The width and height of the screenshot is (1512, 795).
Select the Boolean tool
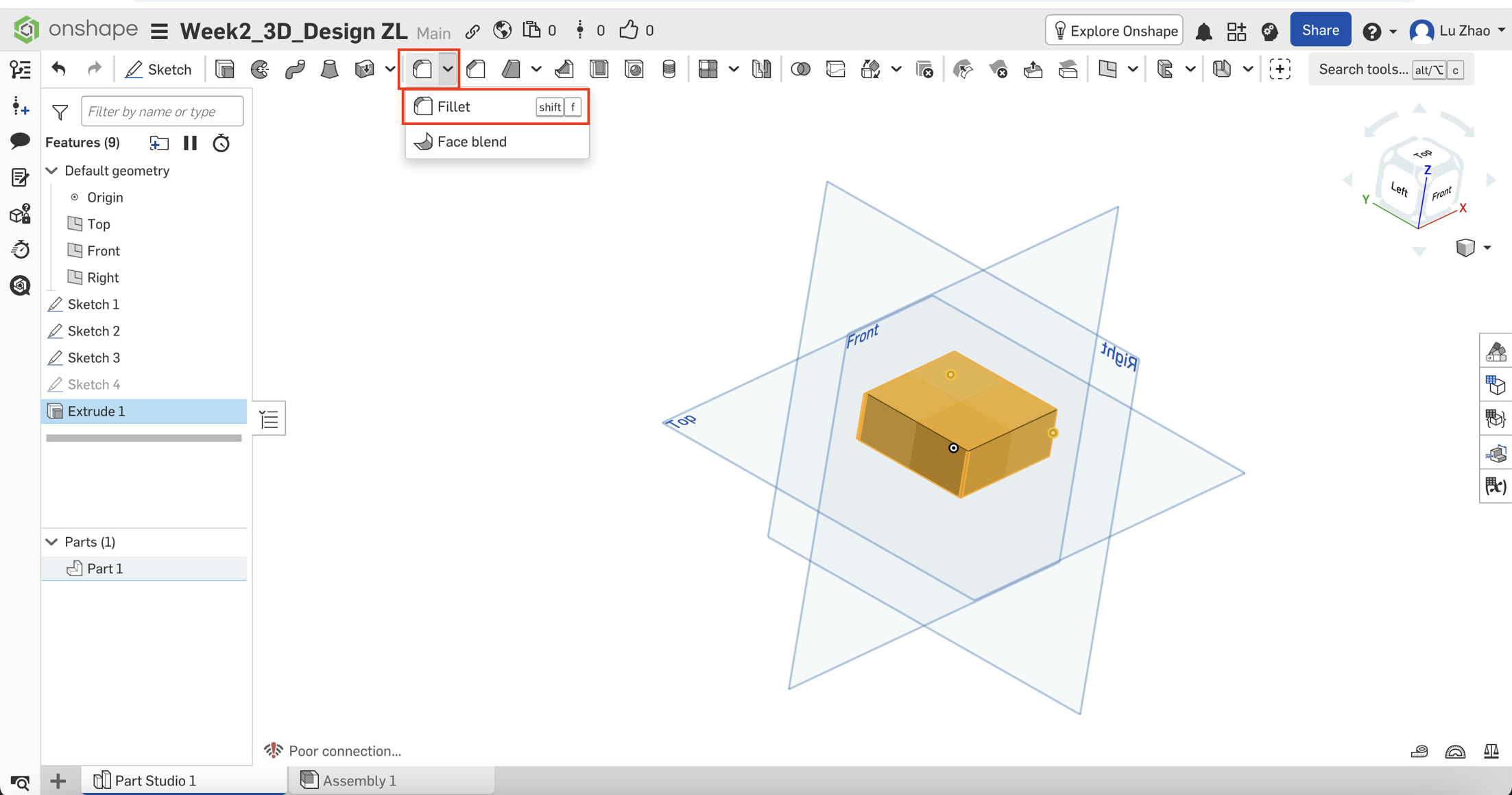coord(800,69)
